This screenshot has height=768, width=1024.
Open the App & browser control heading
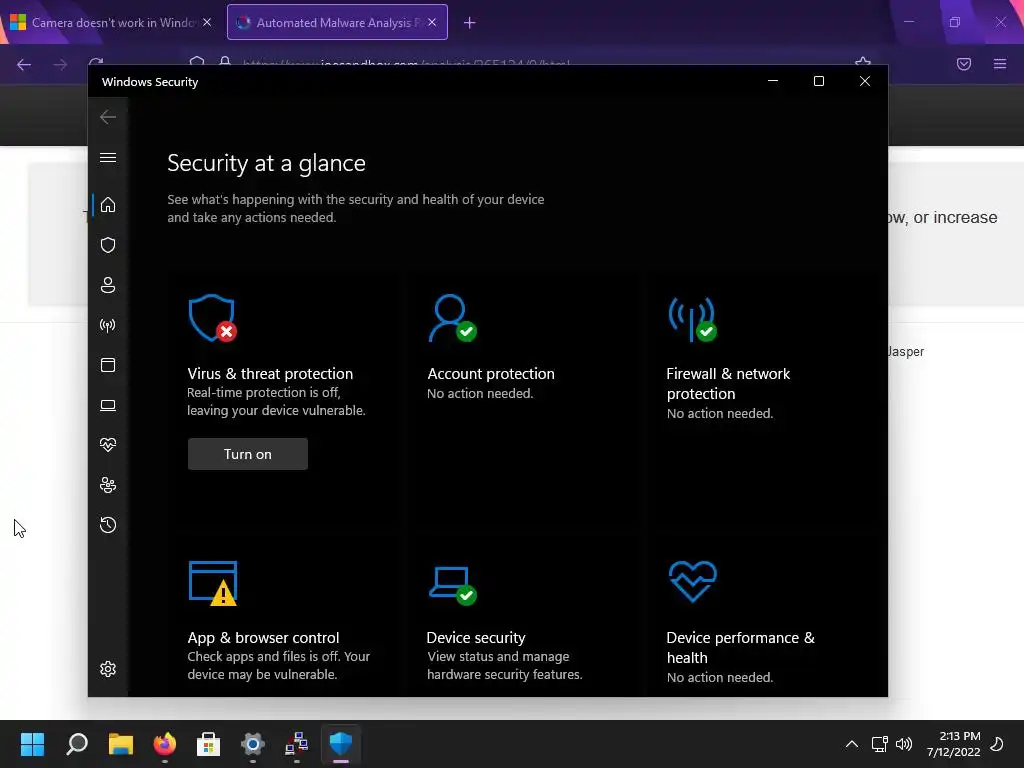coord(263,637)
